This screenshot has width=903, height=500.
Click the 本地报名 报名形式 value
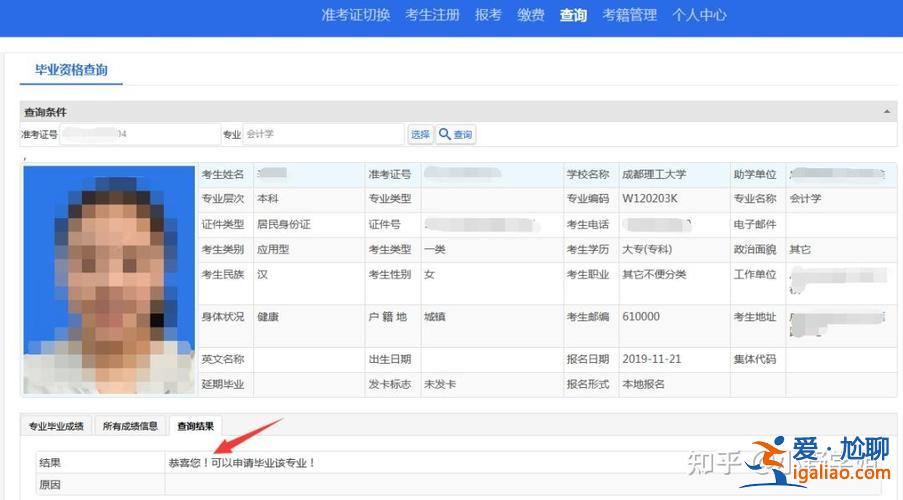(643, 384)
